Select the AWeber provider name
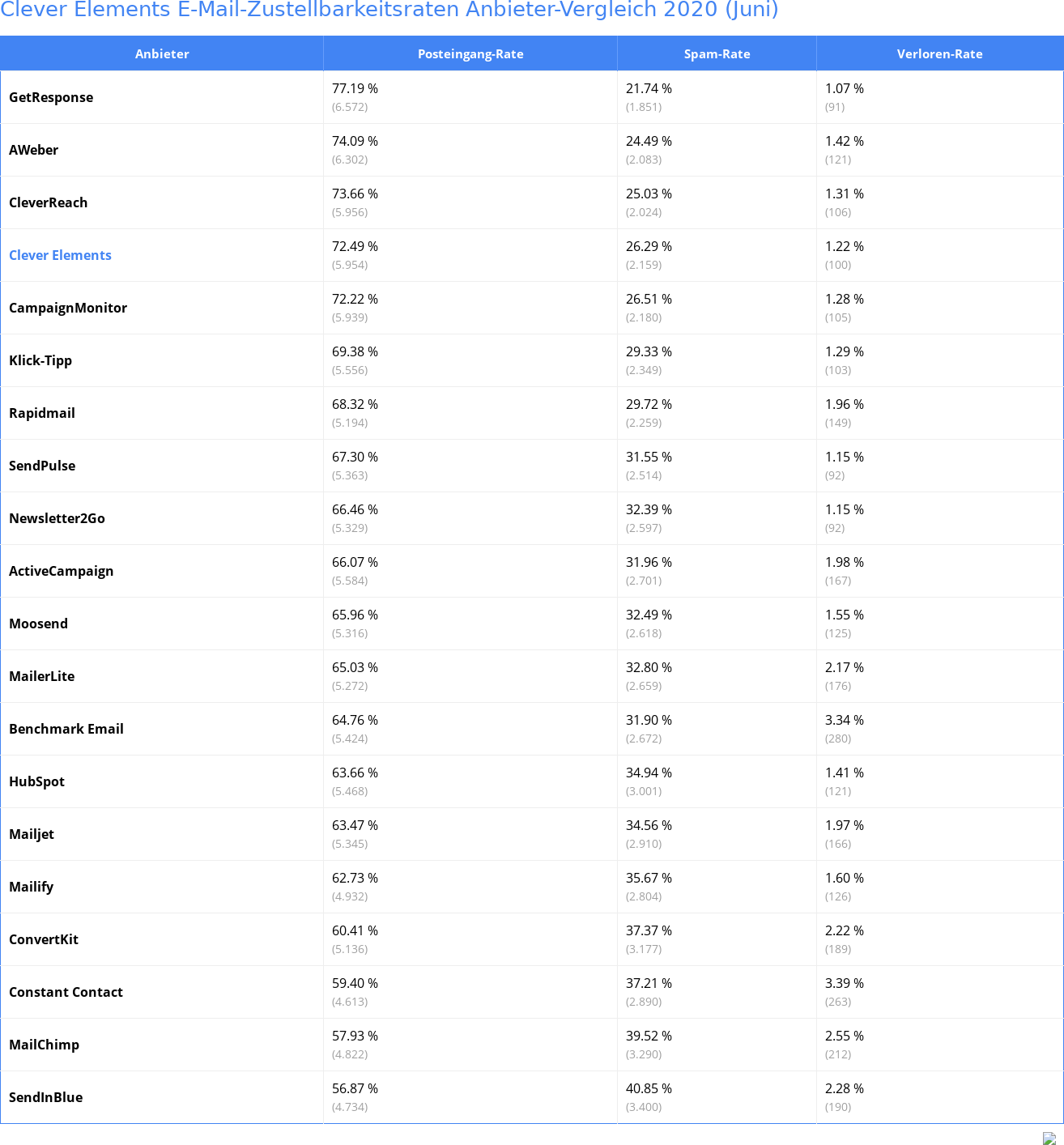Viewport: 1064px width, 1145px height. pyautogui.click(x=33, y=150)
